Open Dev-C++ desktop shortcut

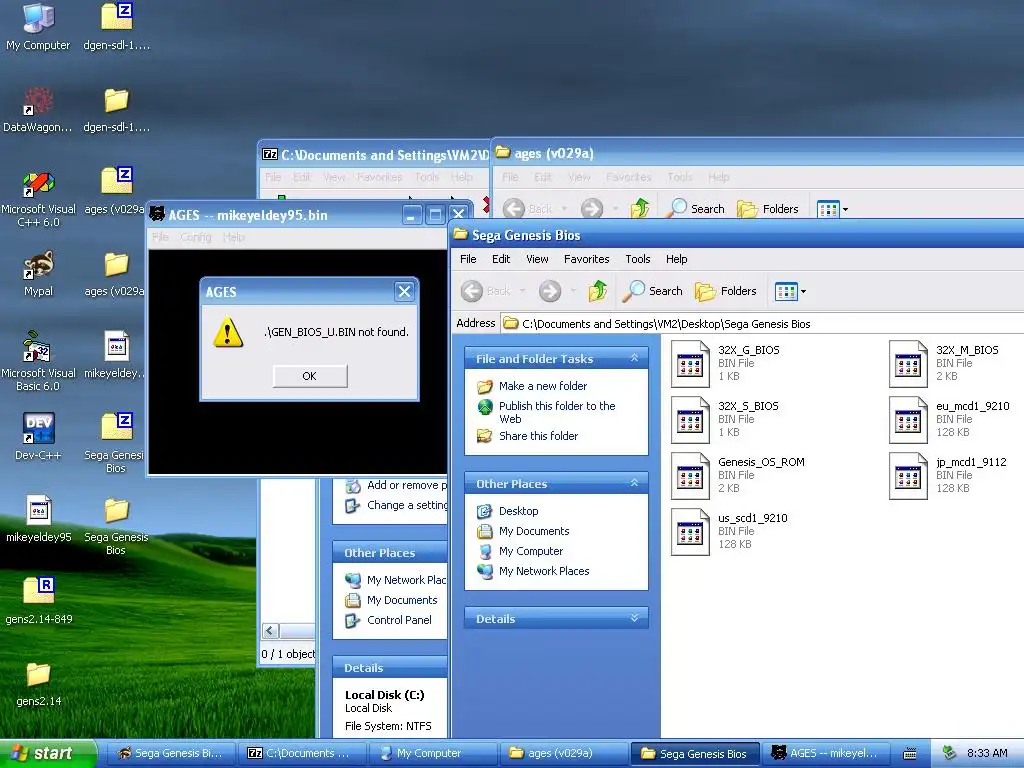38,436
